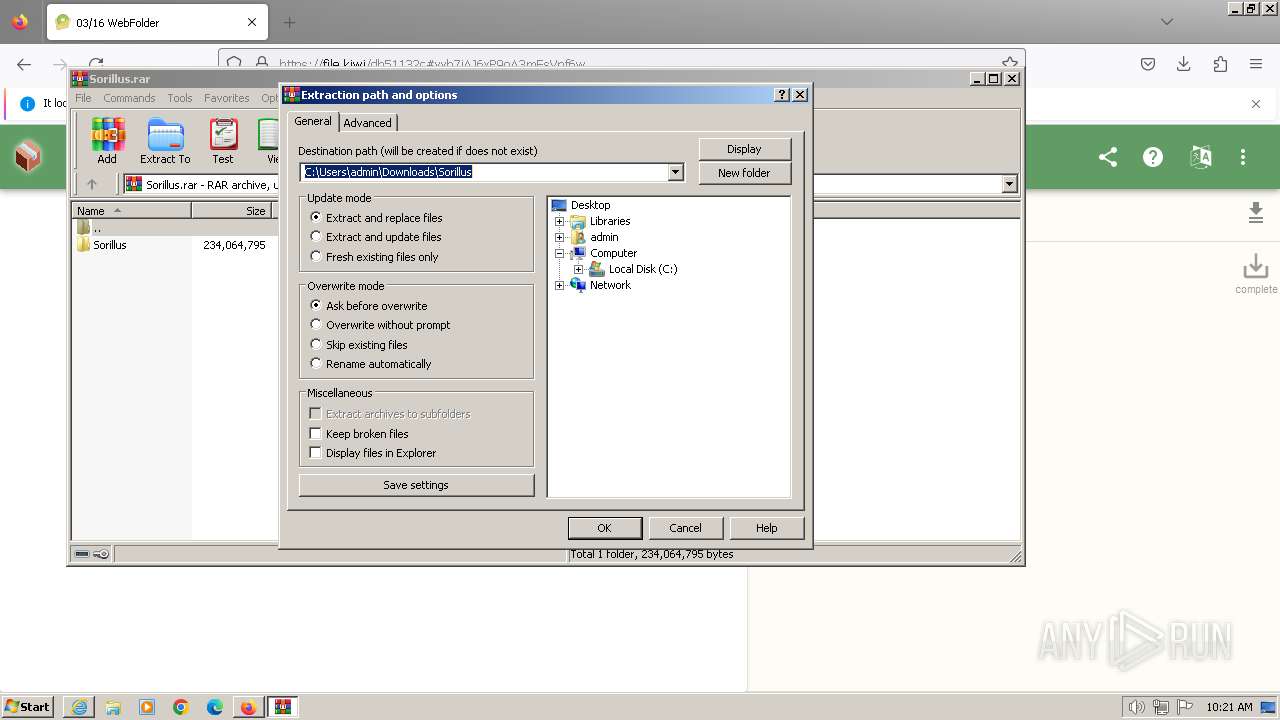Open Microsoft Edge from taskbar
This screenshot has width=1280, height=720.
pyautogui.click(x=215, y=707)
